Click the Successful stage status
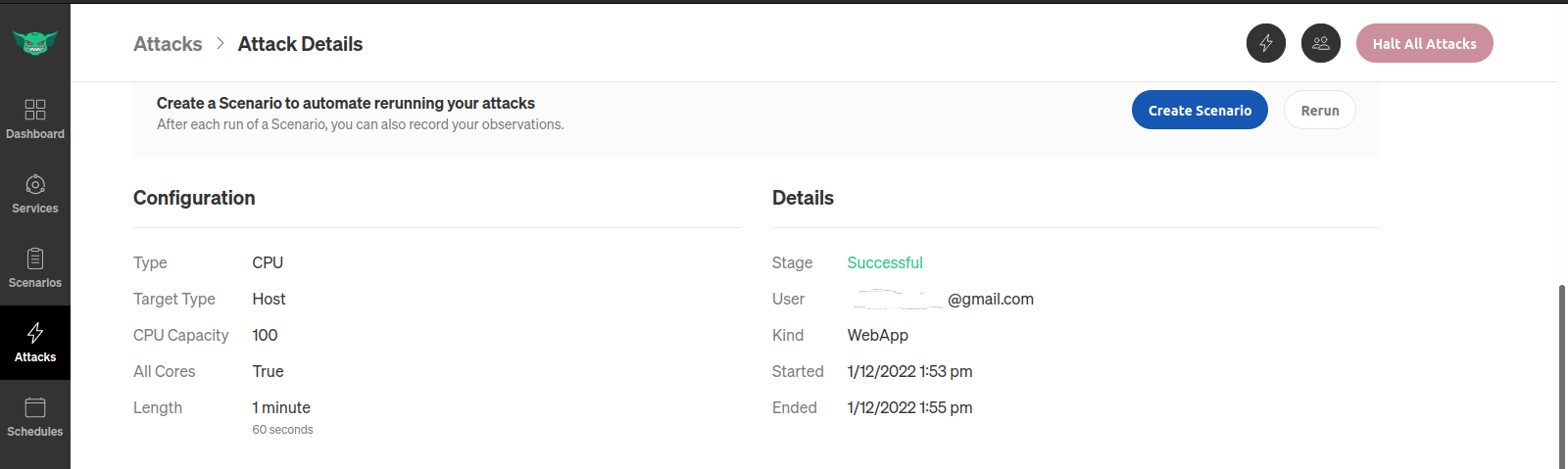1568x469 pixels. pos(885,262)
